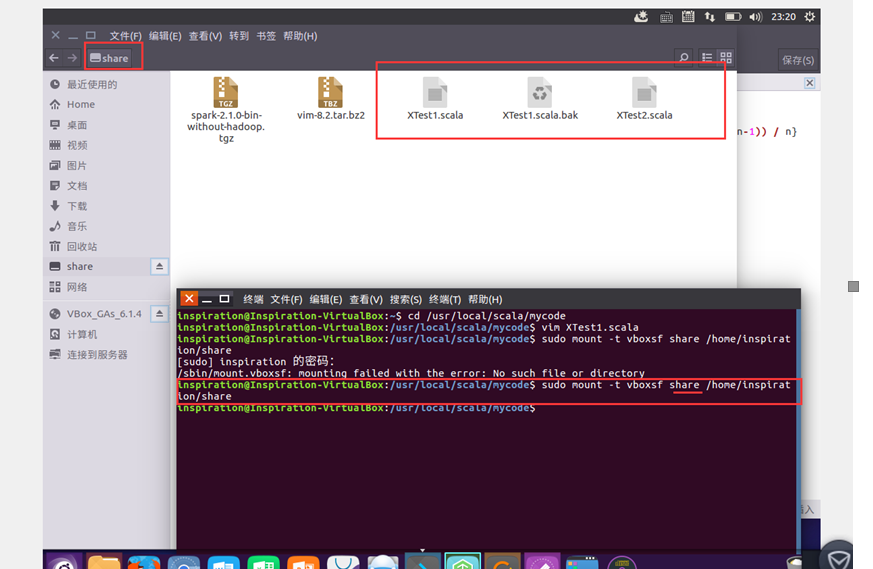Click the last terminal prompt line
The height and width of the screenshot is (569, 873).
(x=356, y=408)
